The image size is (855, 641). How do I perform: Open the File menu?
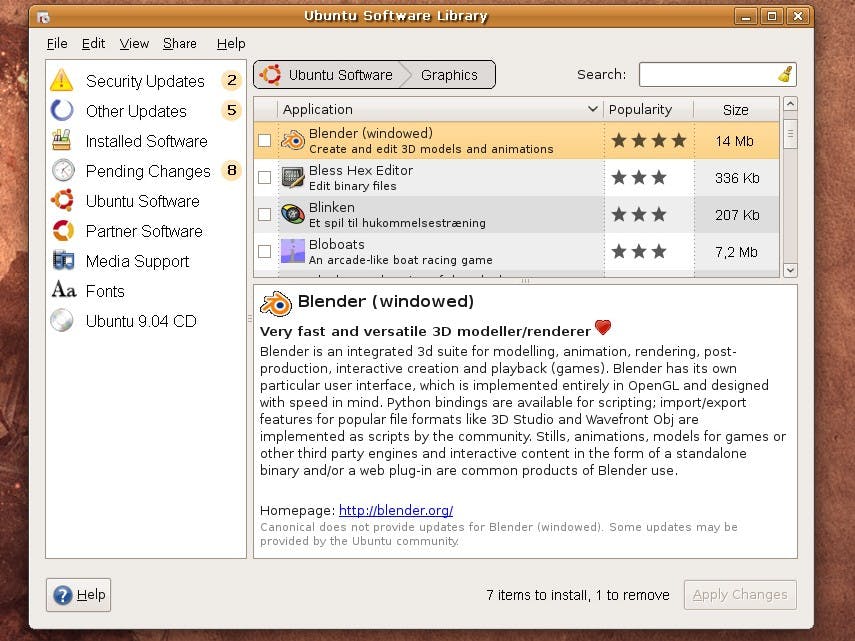(x=57, y=44)
